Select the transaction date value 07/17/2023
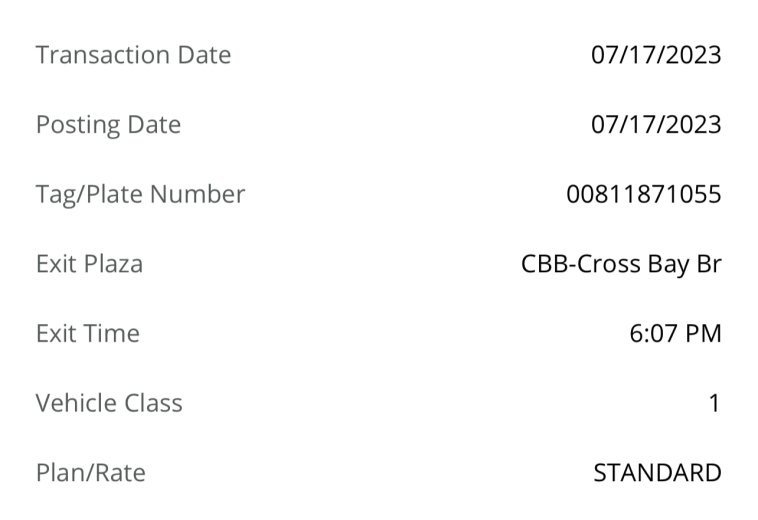Image resolution: width=758 pixels, height=520 pixels. 656,55
